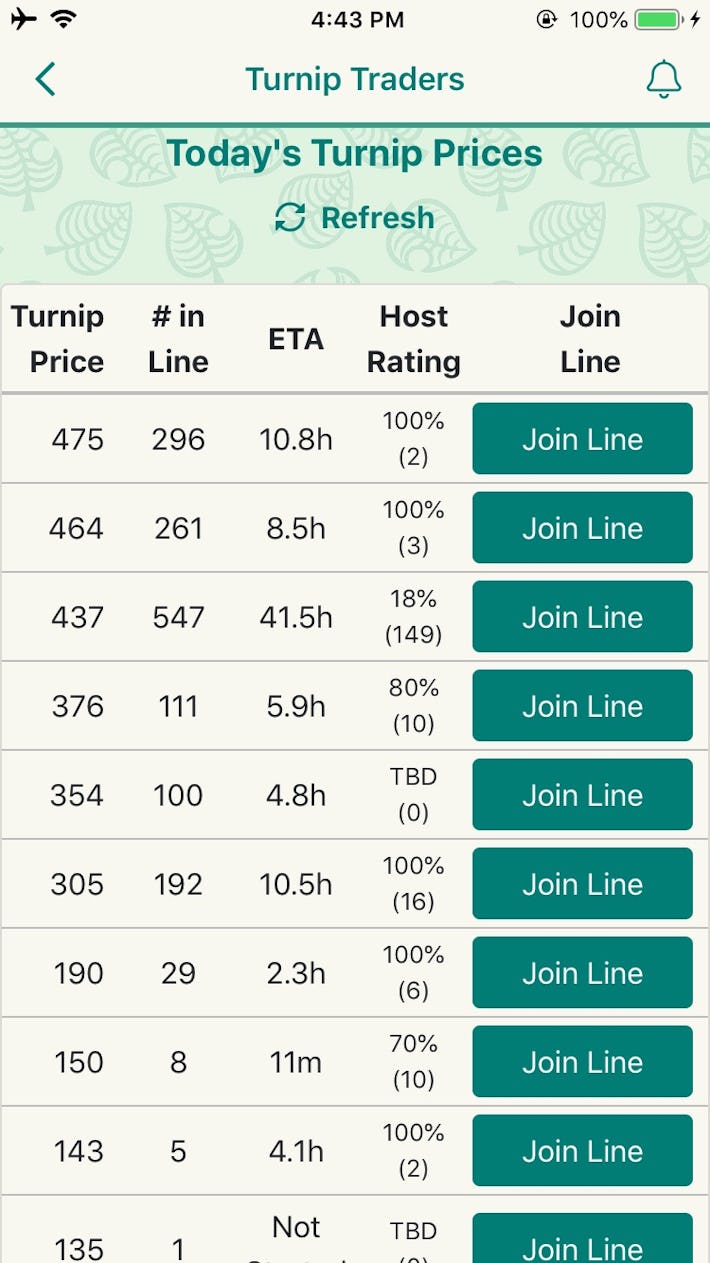Join line with only 8 people waiting
The image size is (710, 1263).
click(x=583, y=1061)
